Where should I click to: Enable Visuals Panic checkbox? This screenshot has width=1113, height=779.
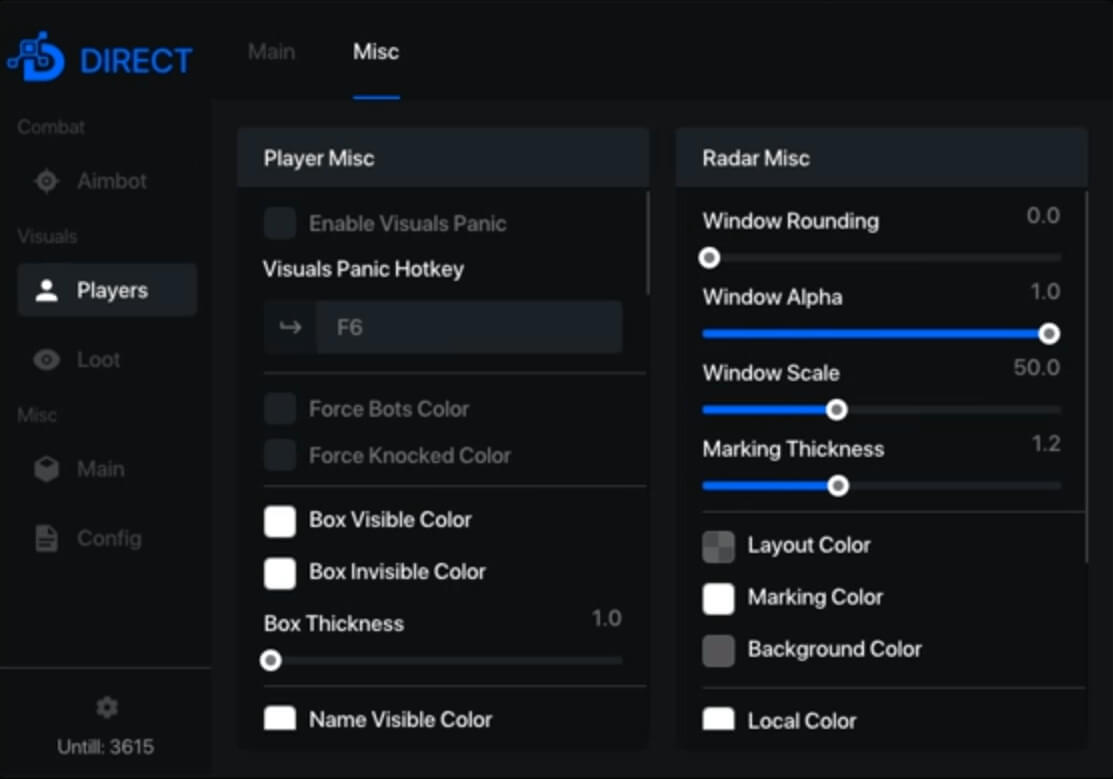coord(280,223)
